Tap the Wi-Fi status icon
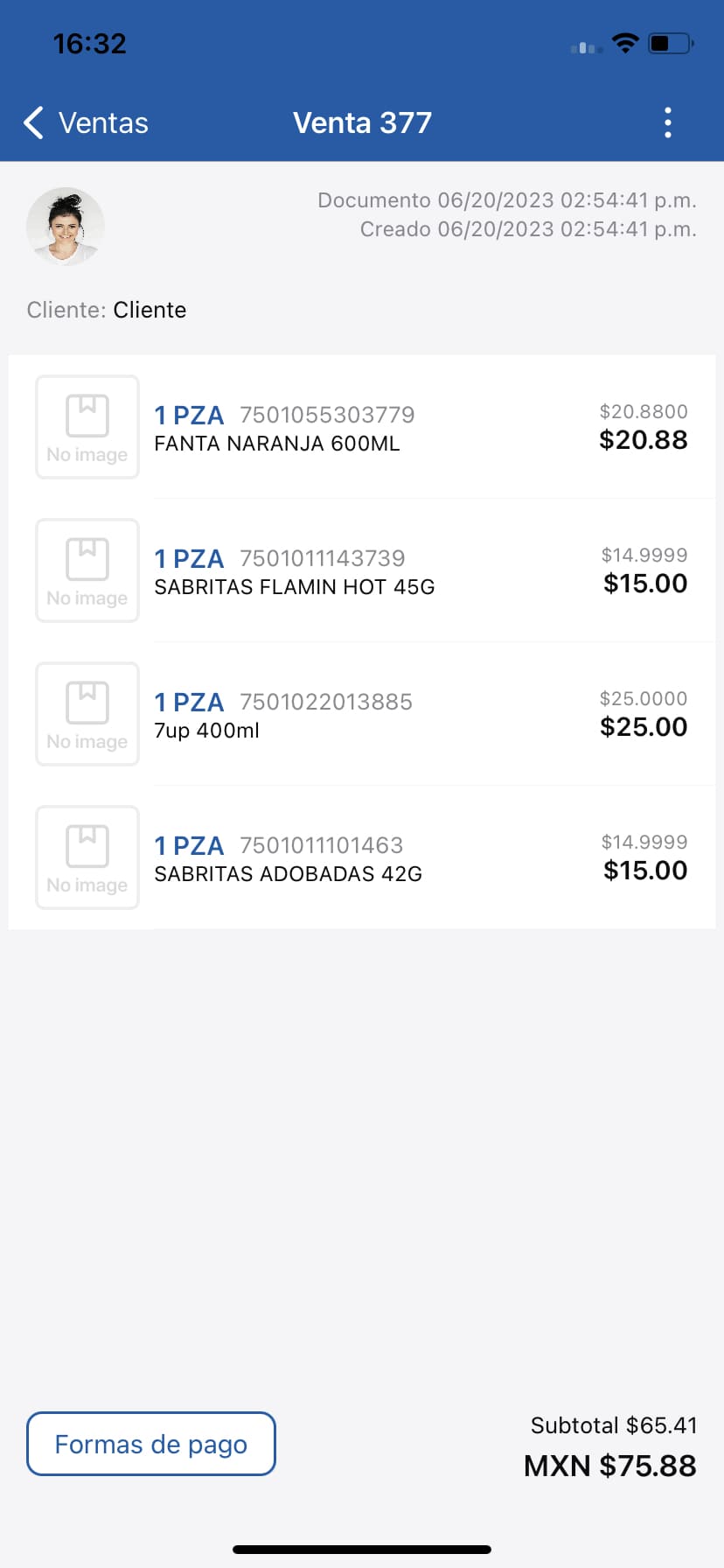Image resolution: width=724 pixels, height=1568 pixels. click(625, 43)
